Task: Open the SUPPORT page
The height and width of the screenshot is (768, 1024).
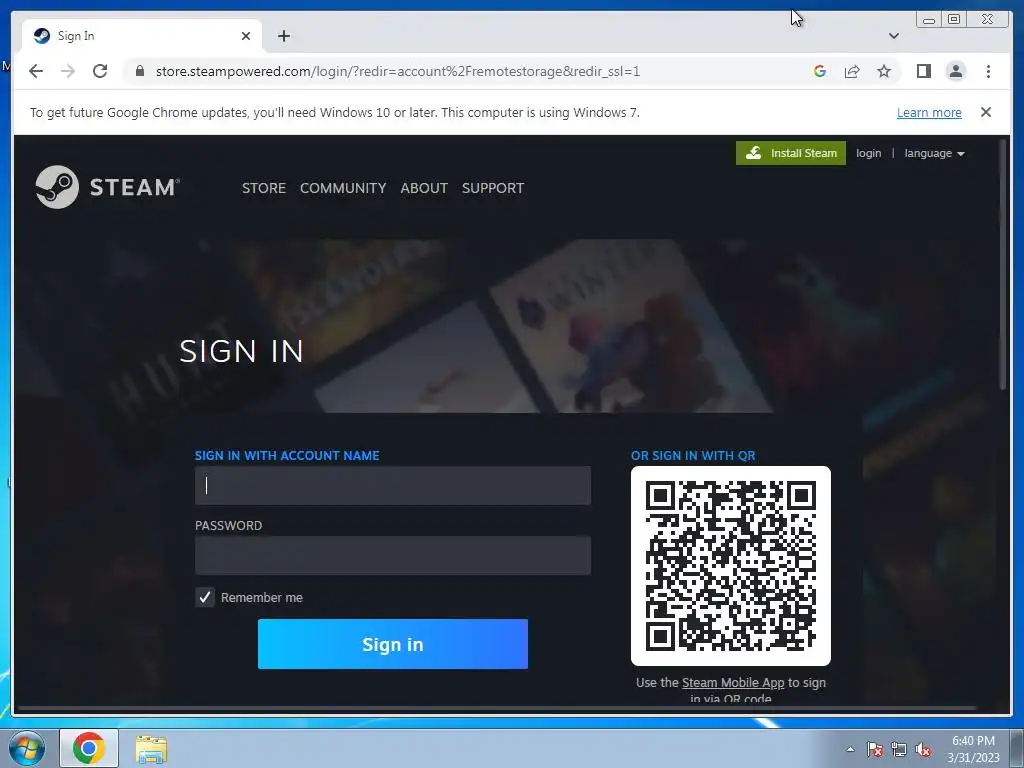Action: pos(492,188)
